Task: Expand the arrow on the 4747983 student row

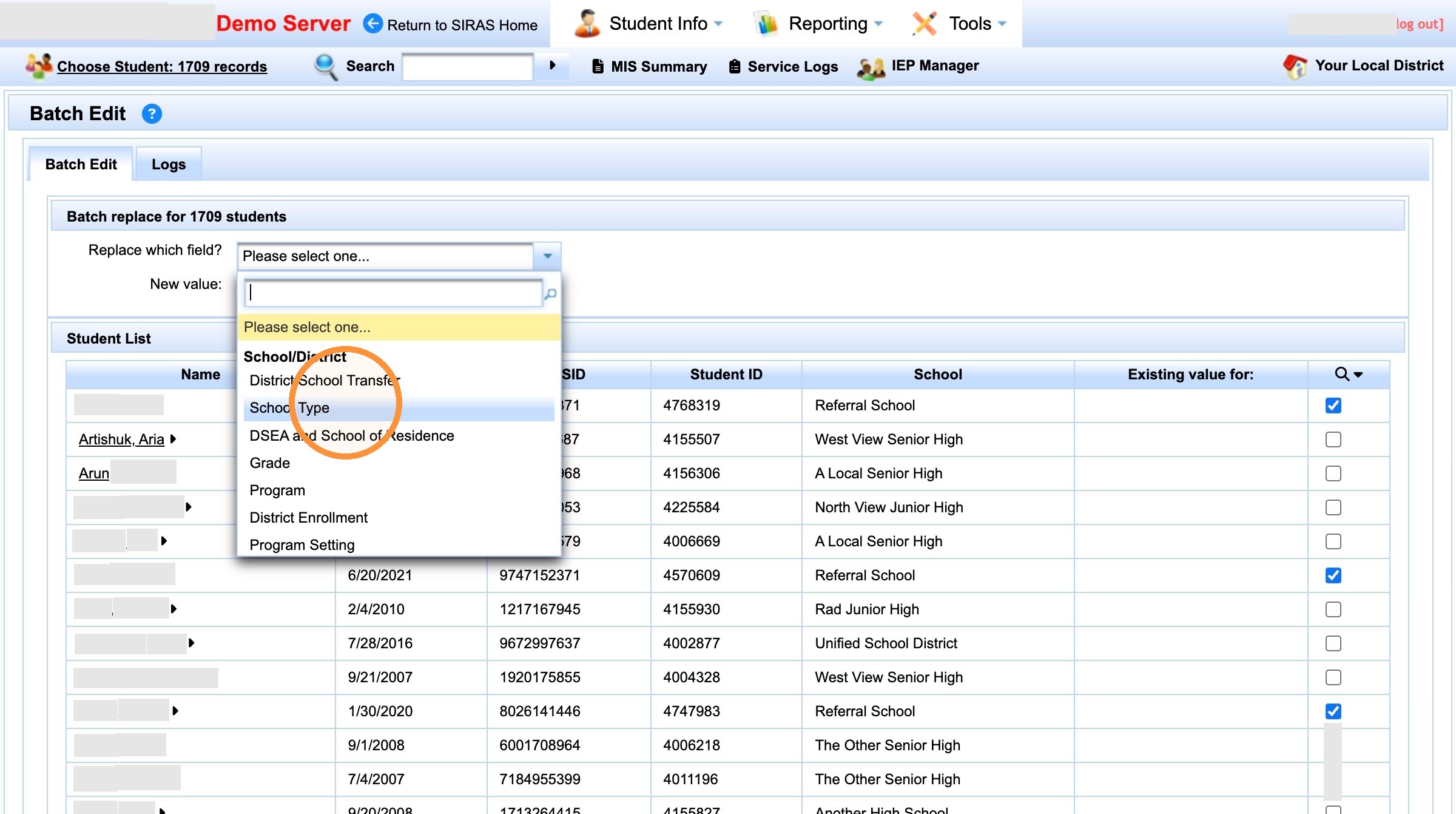Action: tap(175, 711)
